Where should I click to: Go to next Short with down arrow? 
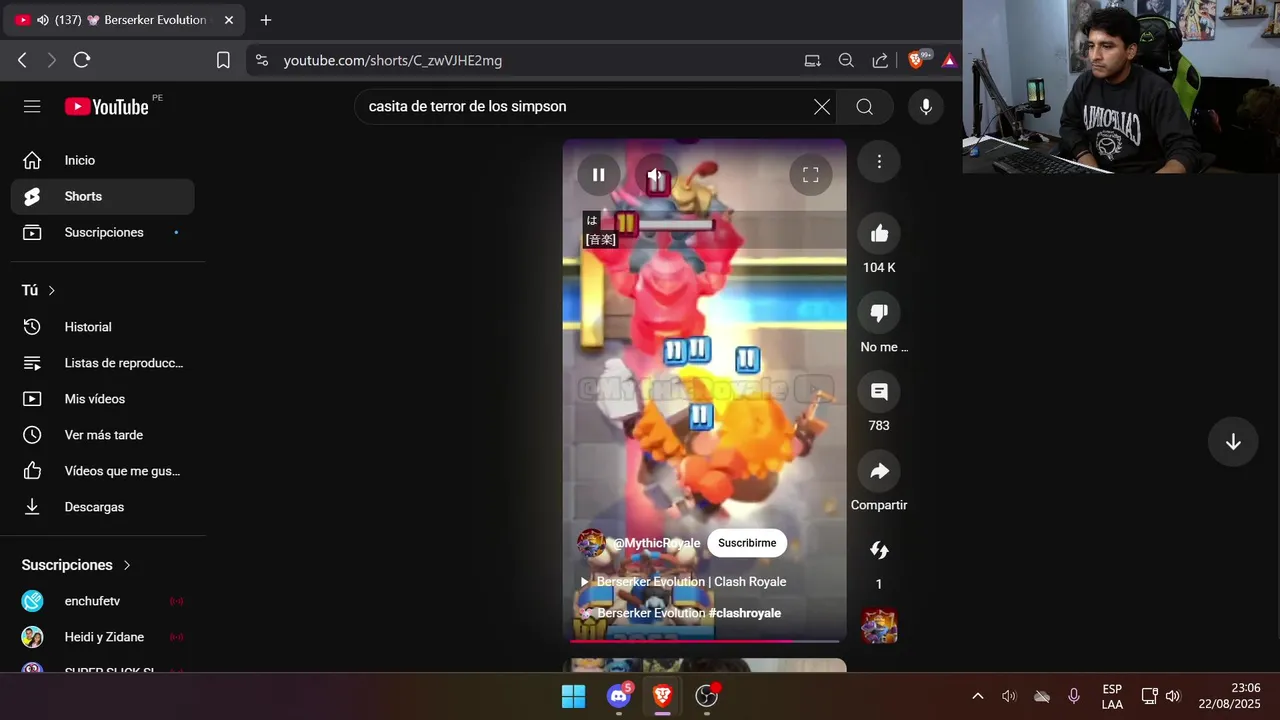tap(1233, 442)
